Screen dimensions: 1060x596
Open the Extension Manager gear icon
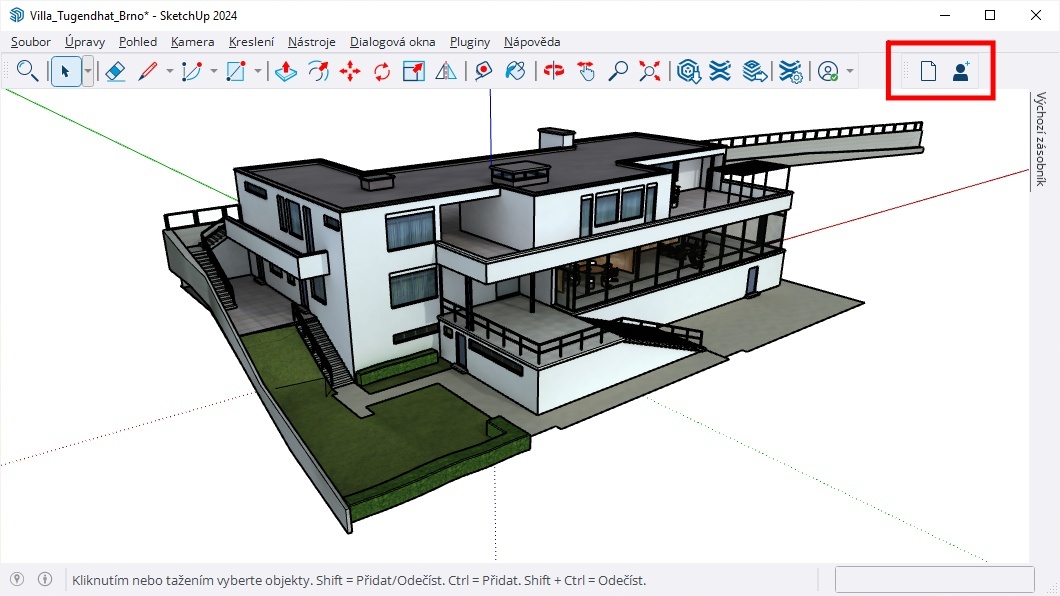point(790,71)
